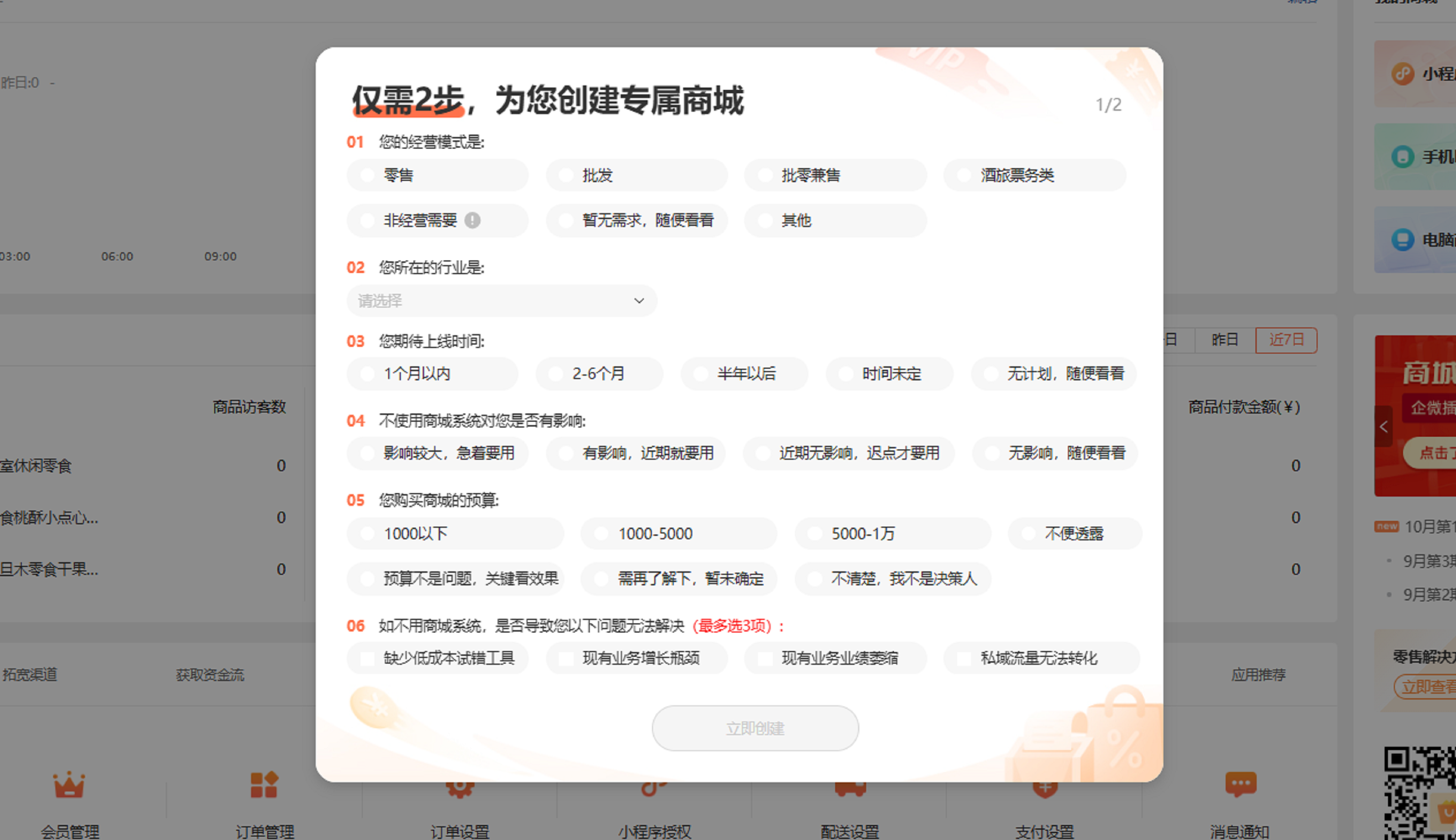Tick 私域流量无法转化 checkbox
This screenshot has height=840, width=1456.
[964, 658]
